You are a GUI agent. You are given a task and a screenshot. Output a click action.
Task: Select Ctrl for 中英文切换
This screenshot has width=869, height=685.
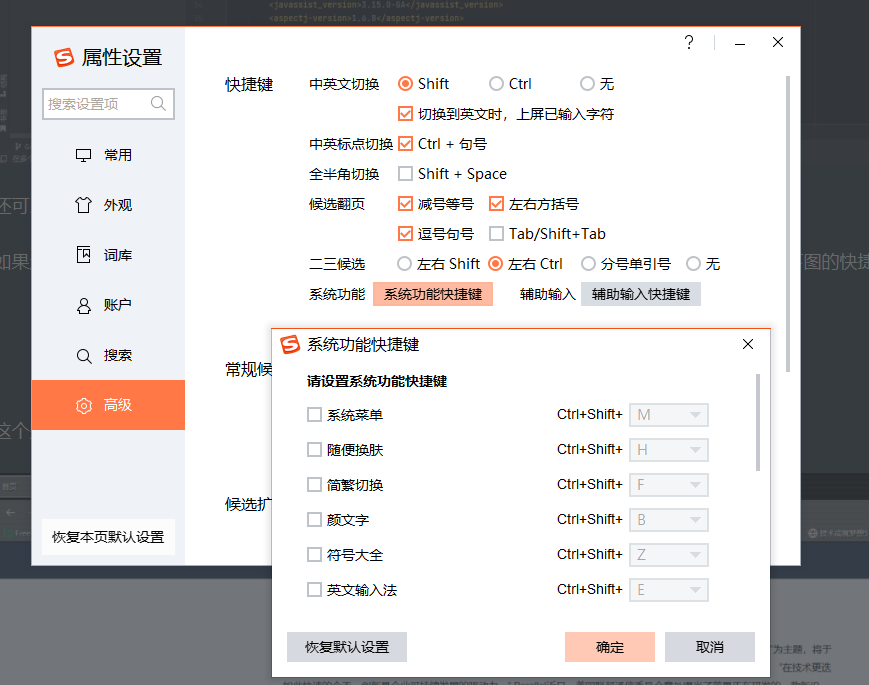[496, 84]
